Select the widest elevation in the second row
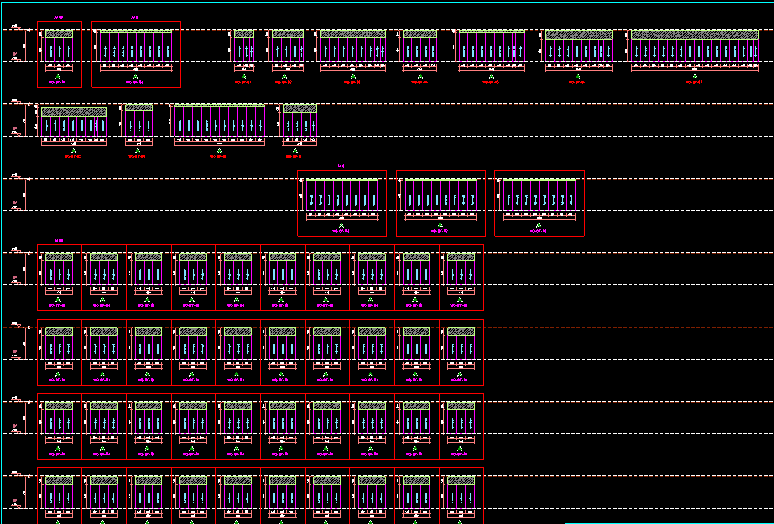Viewport: 774px width, 524px height. (x=219, y=124)
